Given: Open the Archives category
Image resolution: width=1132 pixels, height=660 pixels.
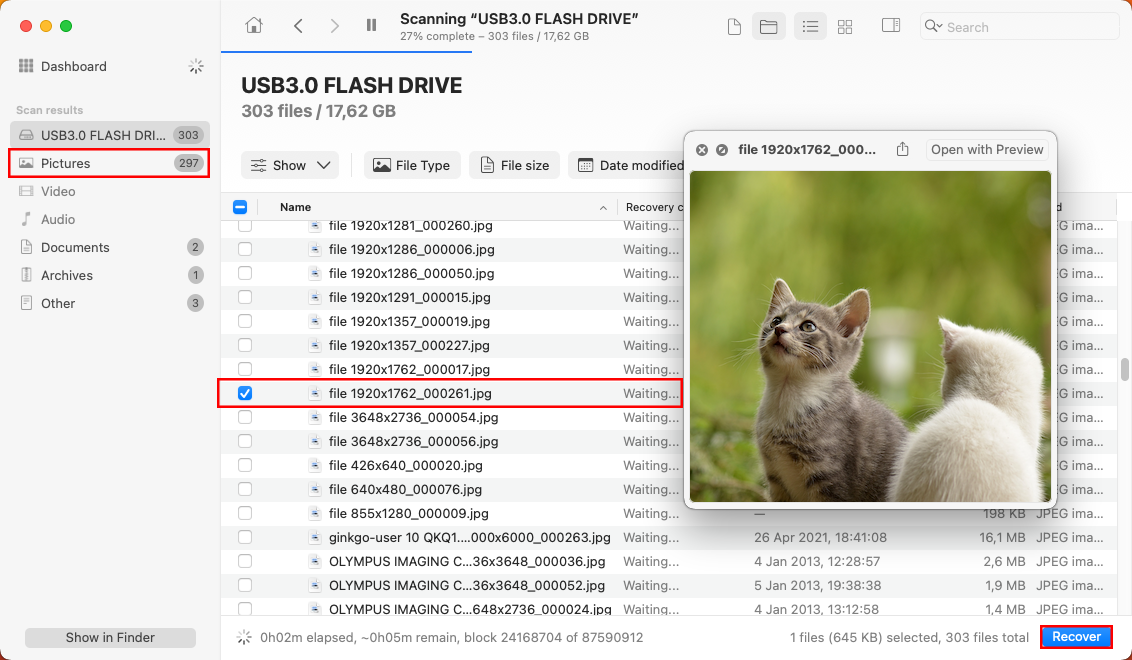Looking at the screenshot, I should [110, 275].
